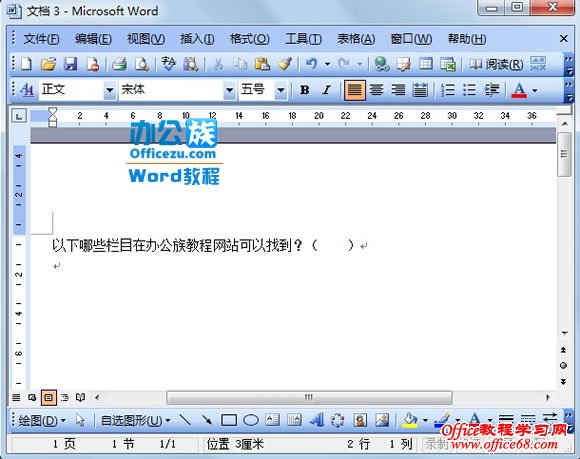Screen dimensions: 580x459
Task: Switch to Print Layout view button
Action: click(48, 398)
